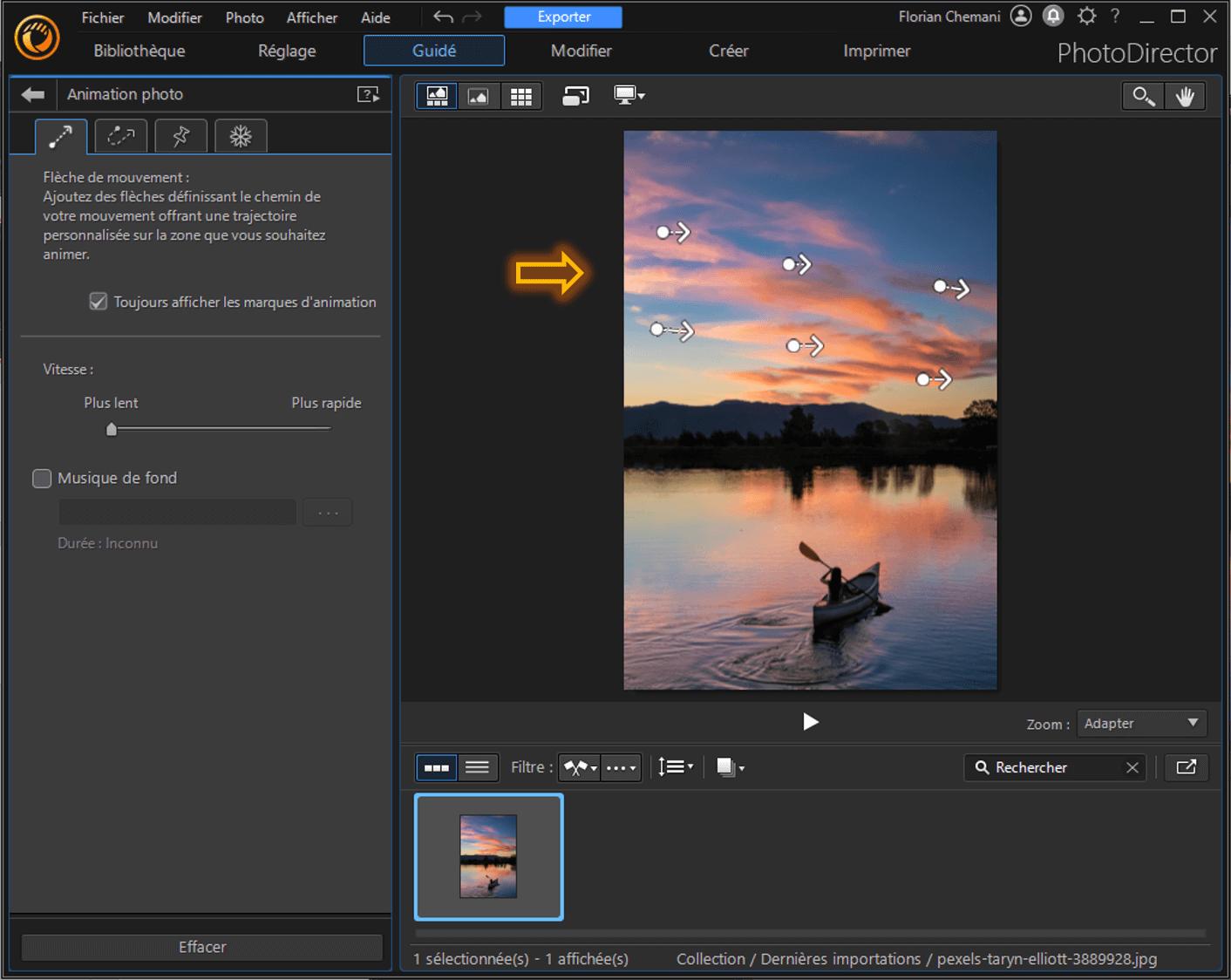
Task: Activate the magnifier zoom tool
Action: pyautogui.click(x=1143, y=96)
